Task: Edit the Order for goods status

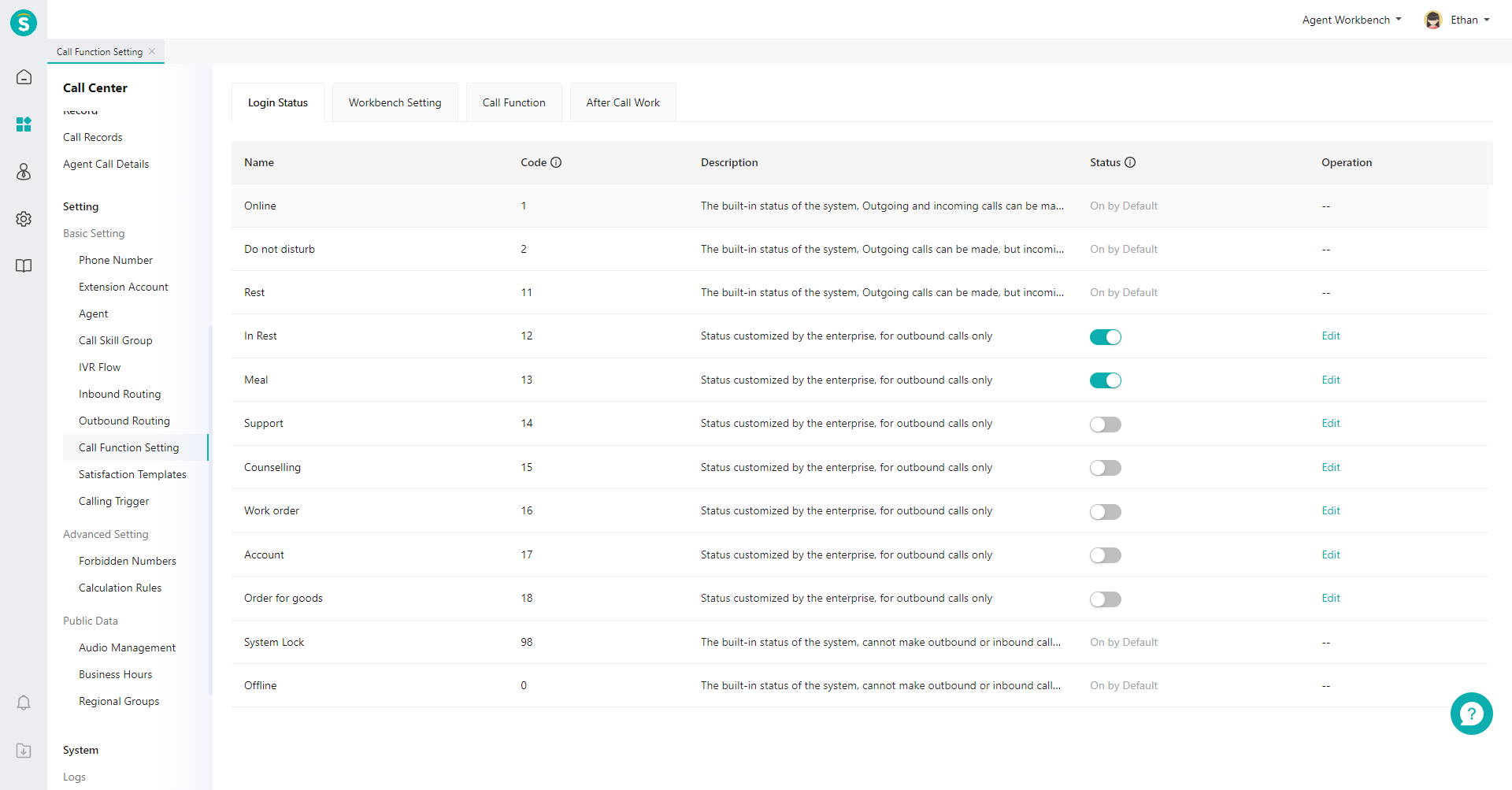Action: click(1330, 598)
